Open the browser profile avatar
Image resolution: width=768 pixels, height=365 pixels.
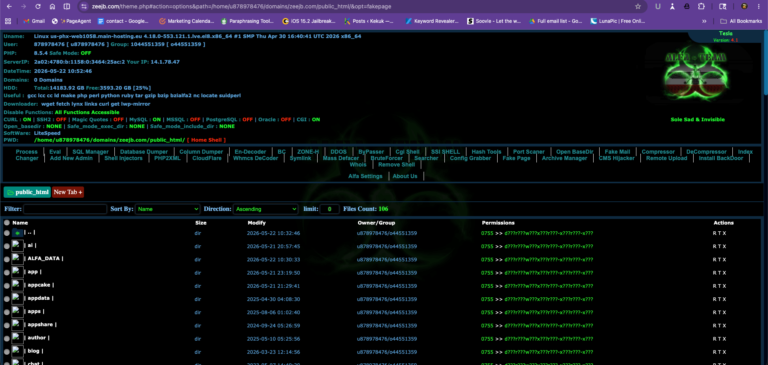pyautogui.click(x=744, y=6)
